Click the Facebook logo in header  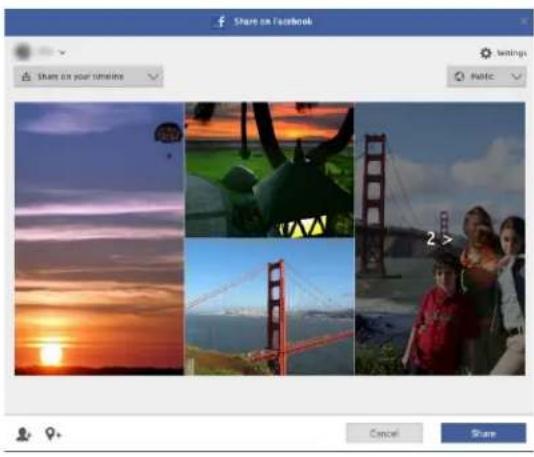click(x=221, y=21)
